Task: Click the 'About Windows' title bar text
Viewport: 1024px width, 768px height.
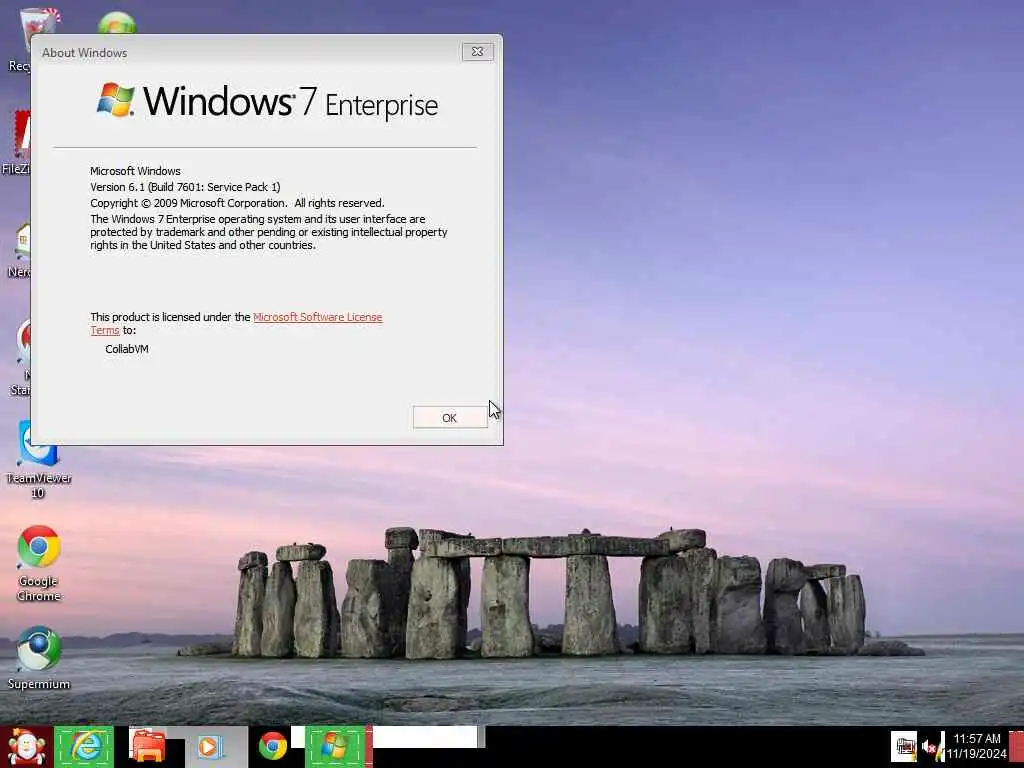Action: 84,53
